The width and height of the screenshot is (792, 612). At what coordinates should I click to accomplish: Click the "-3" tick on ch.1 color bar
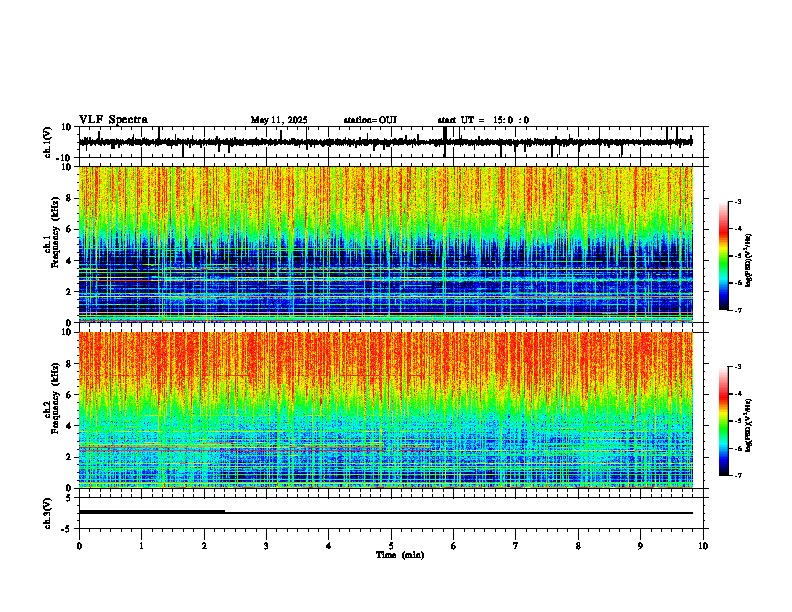pos(738,201)
